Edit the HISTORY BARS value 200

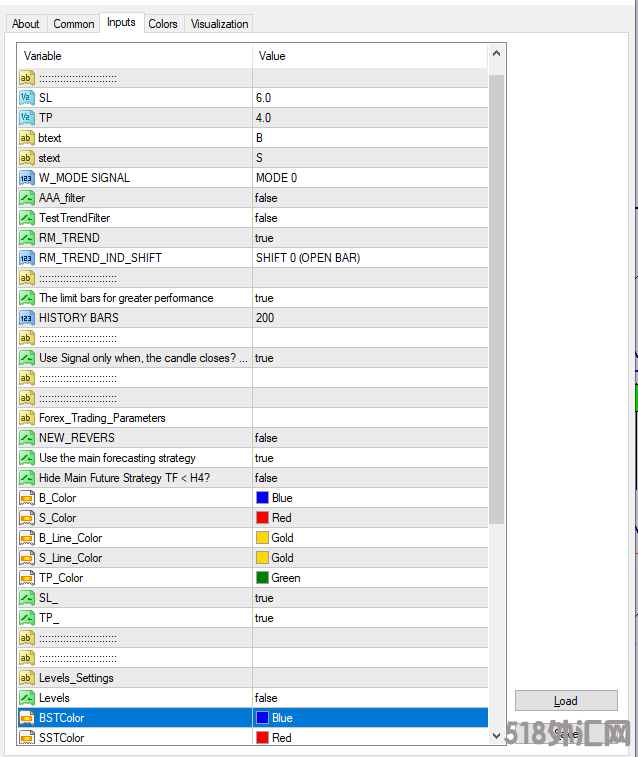pos(370,318)
